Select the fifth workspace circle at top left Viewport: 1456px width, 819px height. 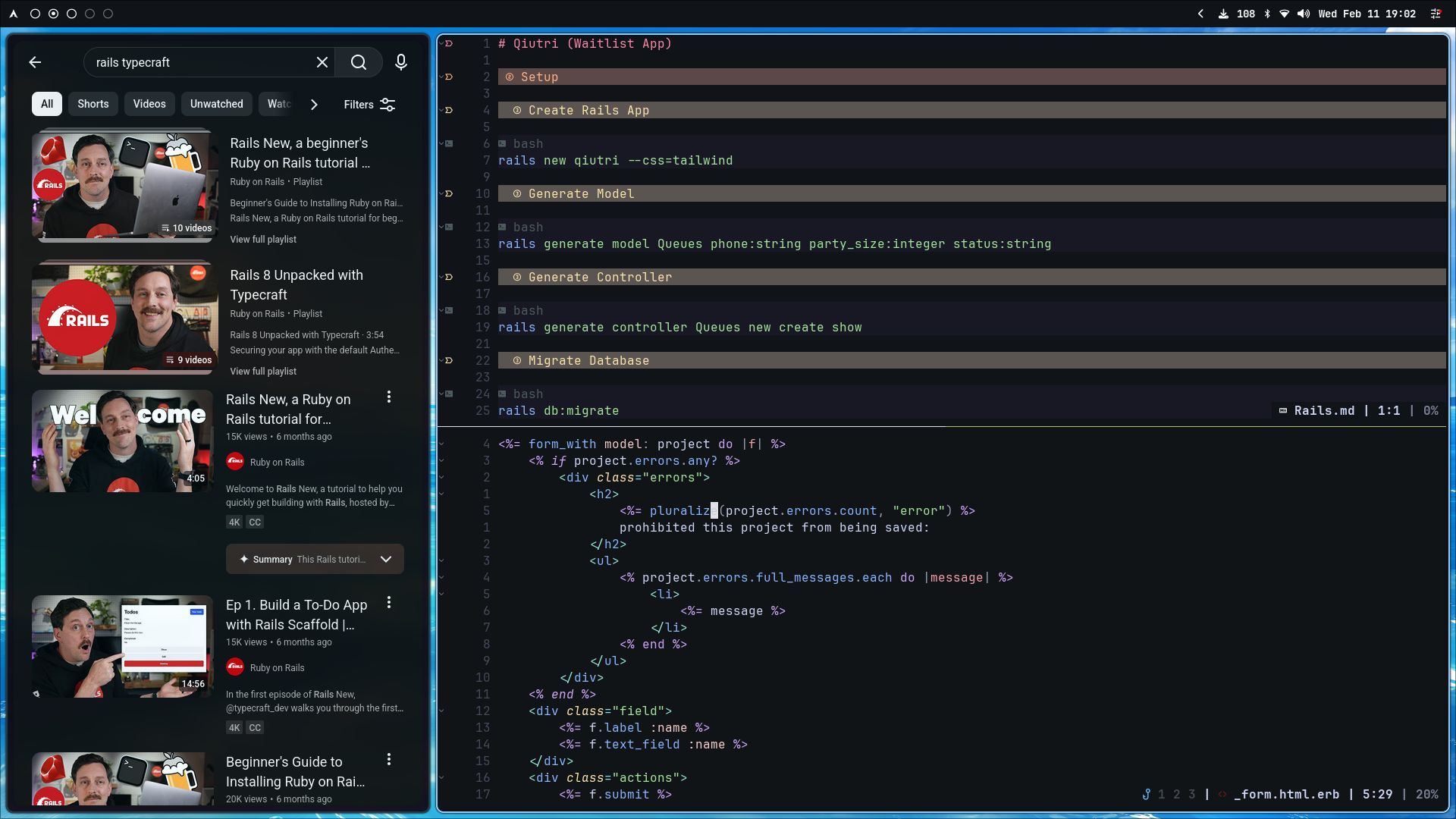[108, 13]
